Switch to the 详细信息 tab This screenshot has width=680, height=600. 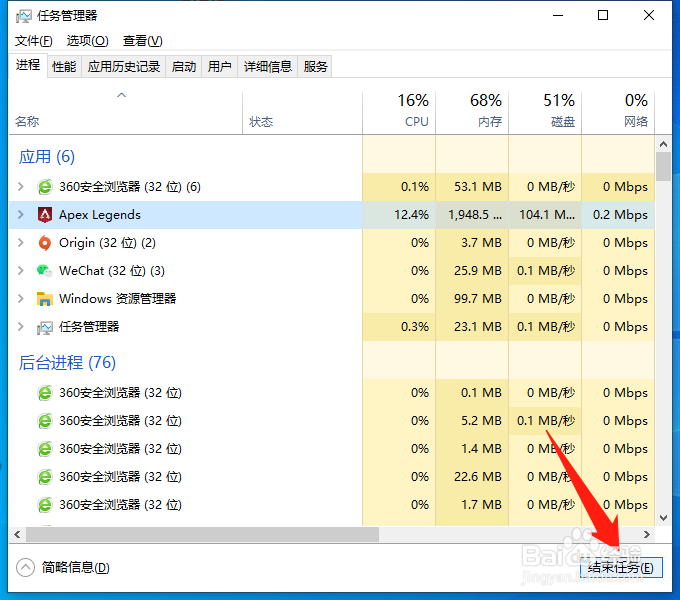point(268,67)
